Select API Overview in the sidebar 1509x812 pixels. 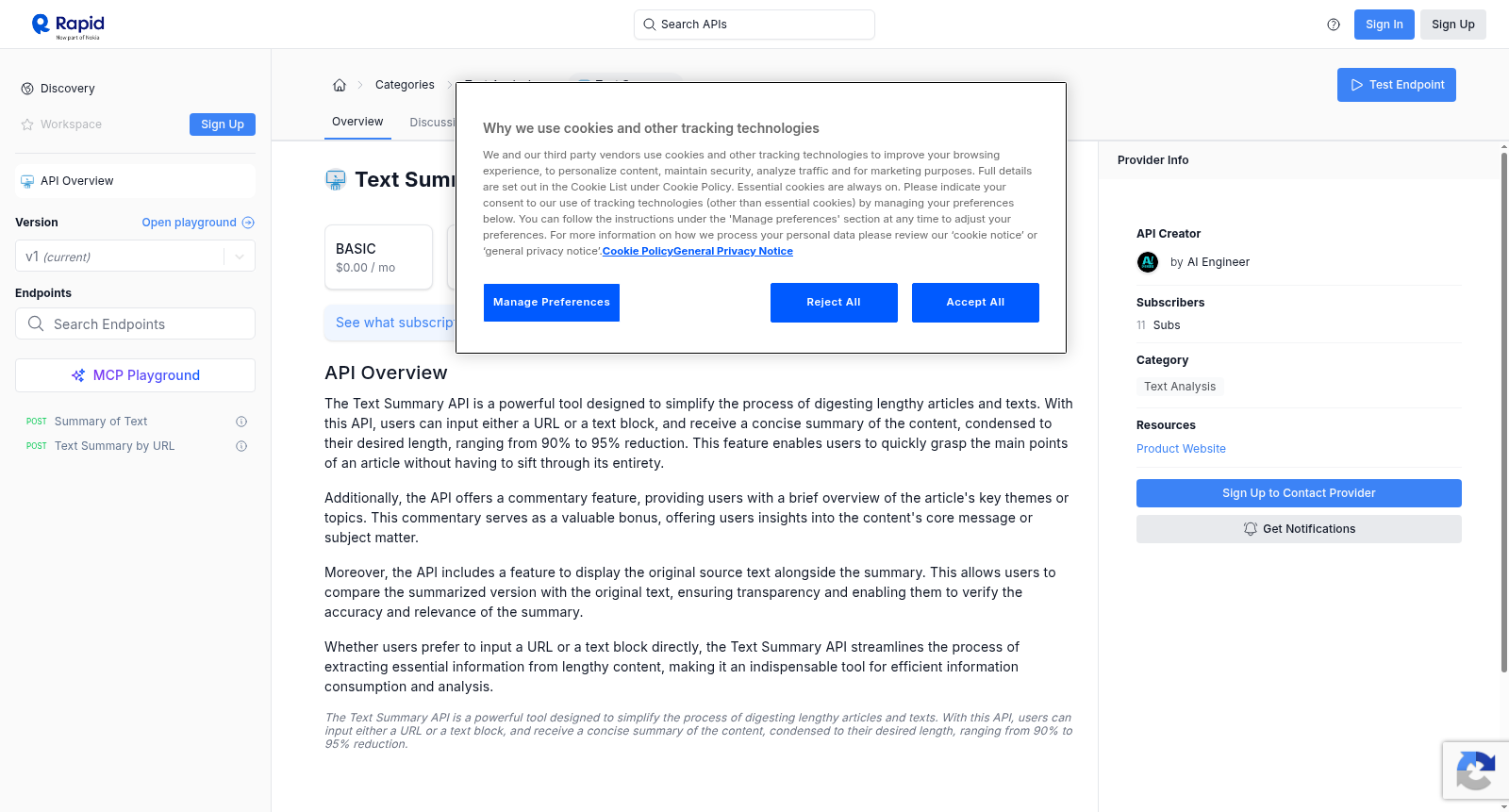[x=135, y=181]
